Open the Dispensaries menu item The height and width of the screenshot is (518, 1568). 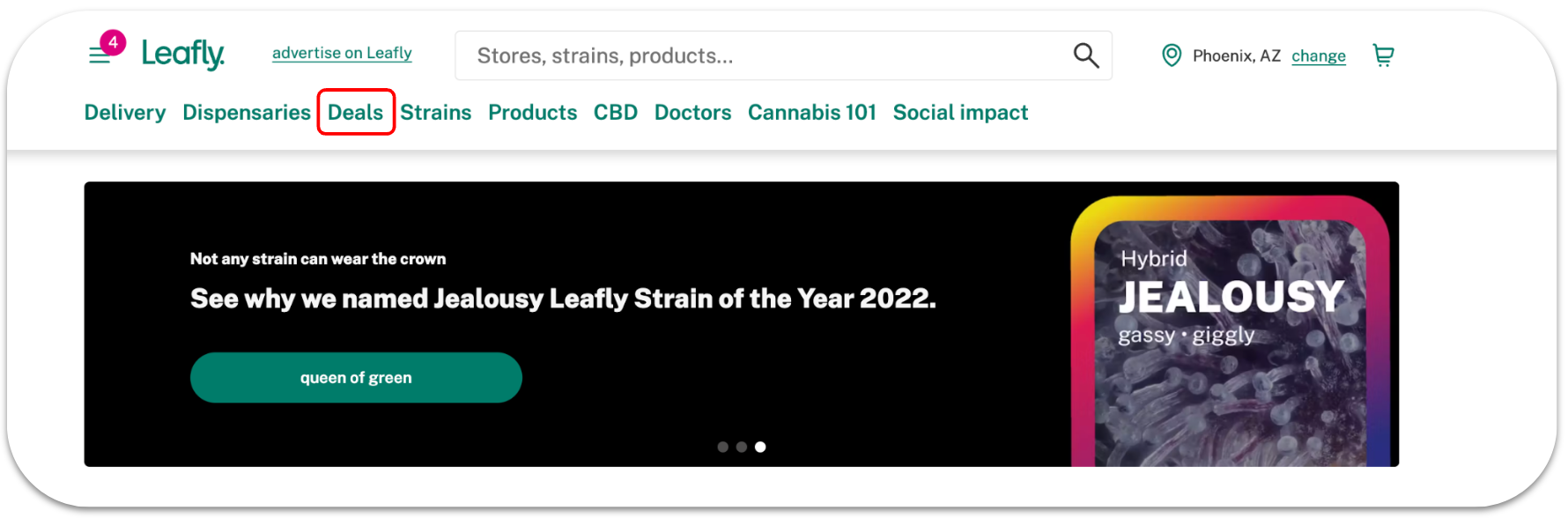coord(247,113)
